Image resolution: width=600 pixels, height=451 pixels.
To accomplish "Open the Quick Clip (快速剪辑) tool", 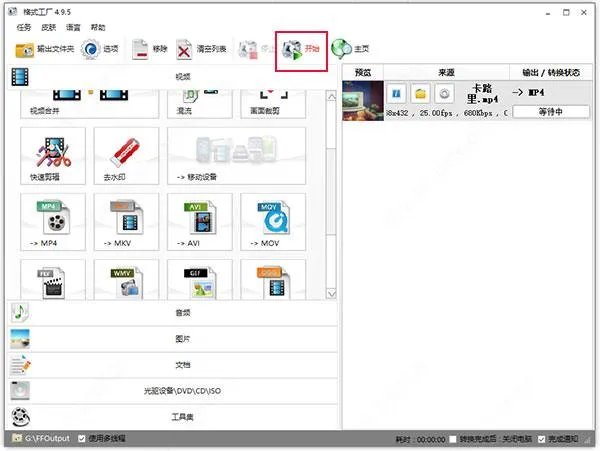I will [51, 155].
